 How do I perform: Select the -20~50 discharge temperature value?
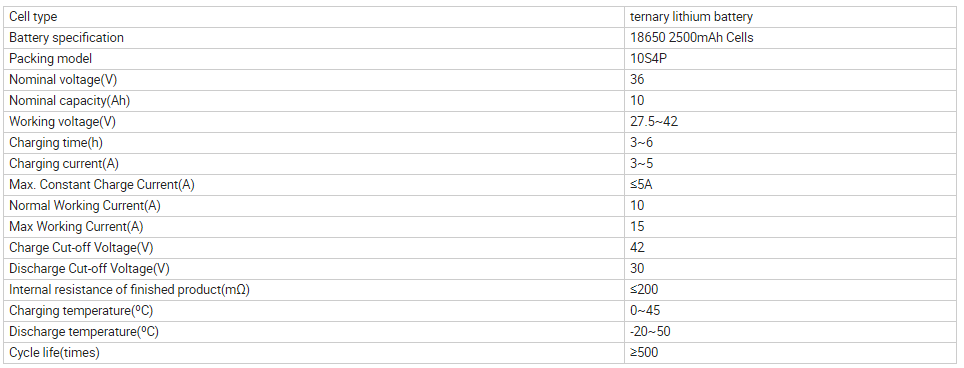coord(650,332)
